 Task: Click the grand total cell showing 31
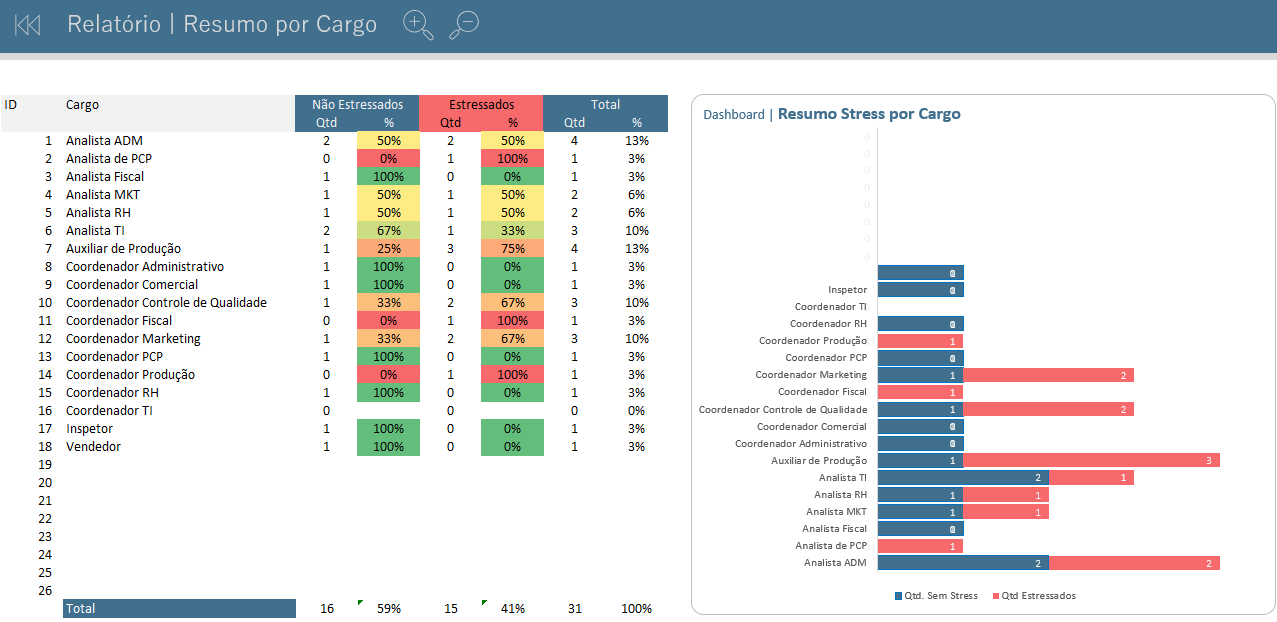click(574, 608)
